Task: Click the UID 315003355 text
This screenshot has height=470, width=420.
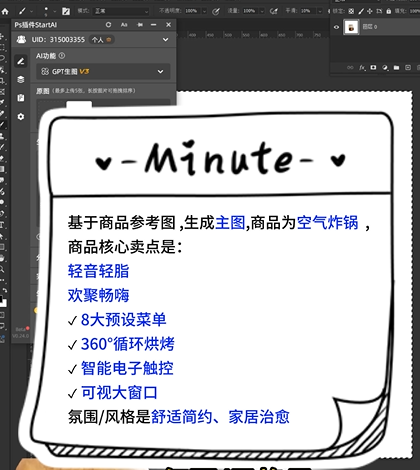Action: [58, 40]
